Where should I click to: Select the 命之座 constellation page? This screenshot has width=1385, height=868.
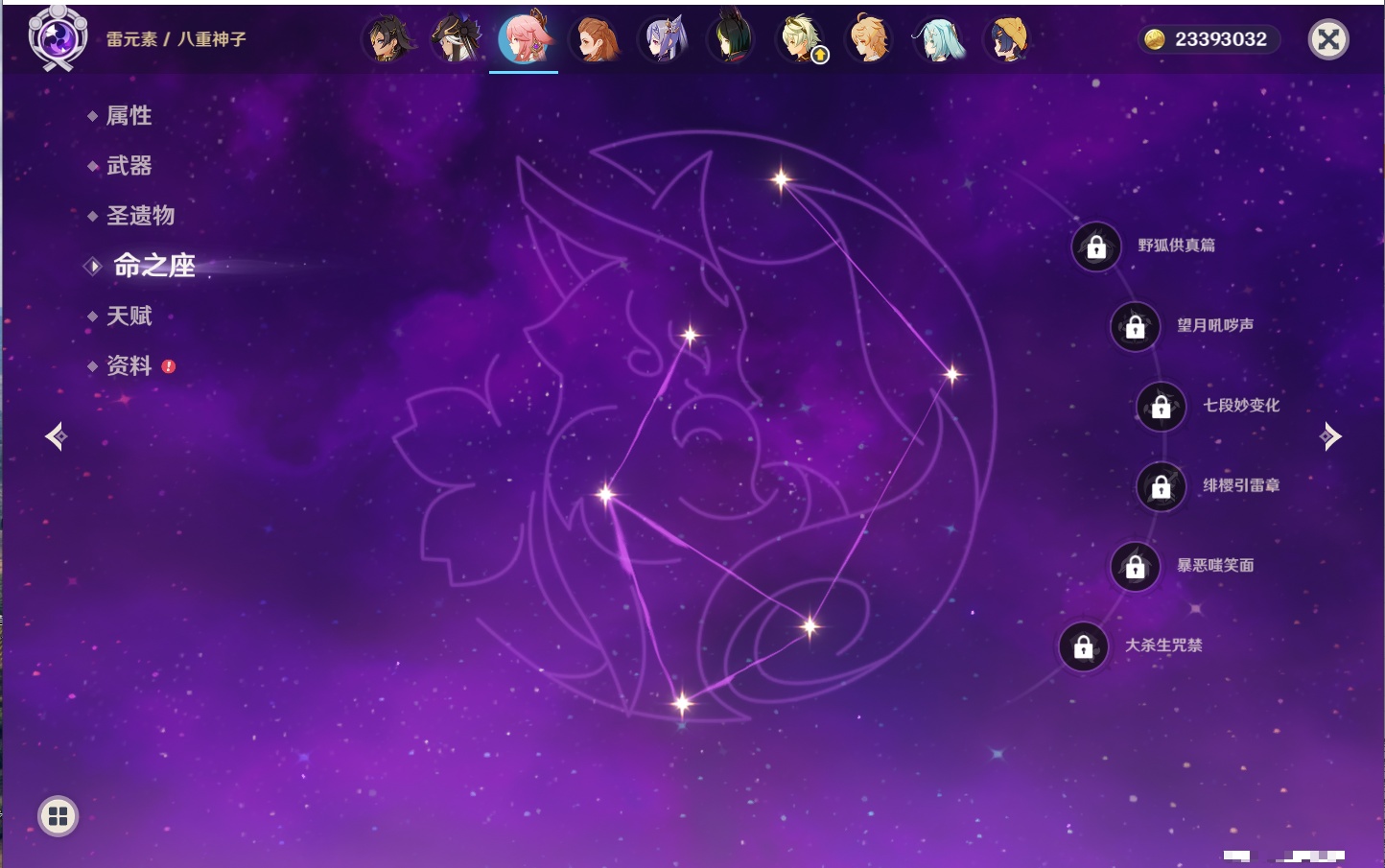click(154, 266)
